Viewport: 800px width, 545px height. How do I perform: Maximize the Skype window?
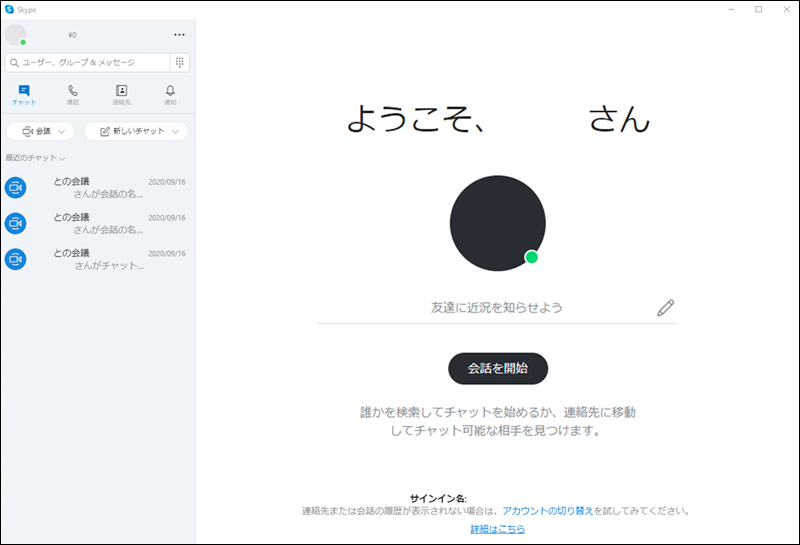point(759,9)
